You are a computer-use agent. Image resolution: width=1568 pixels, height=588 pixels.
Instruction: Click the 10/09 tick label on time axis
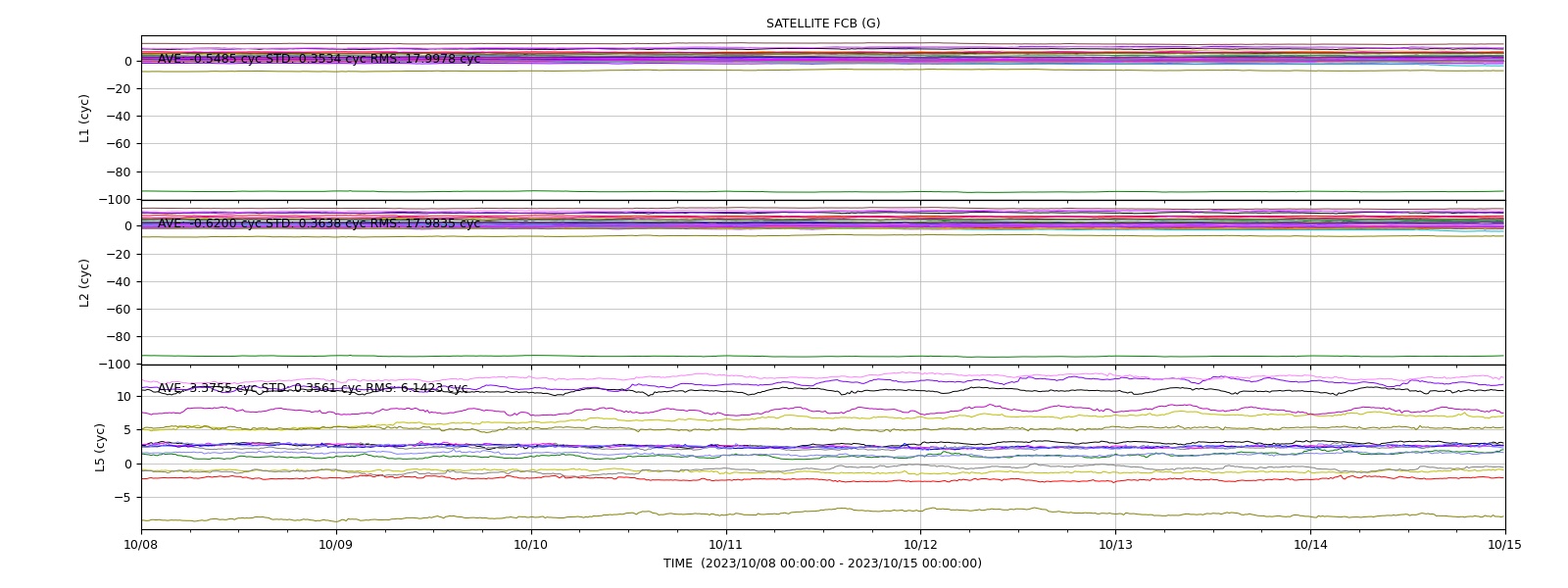tap(336, 545)
